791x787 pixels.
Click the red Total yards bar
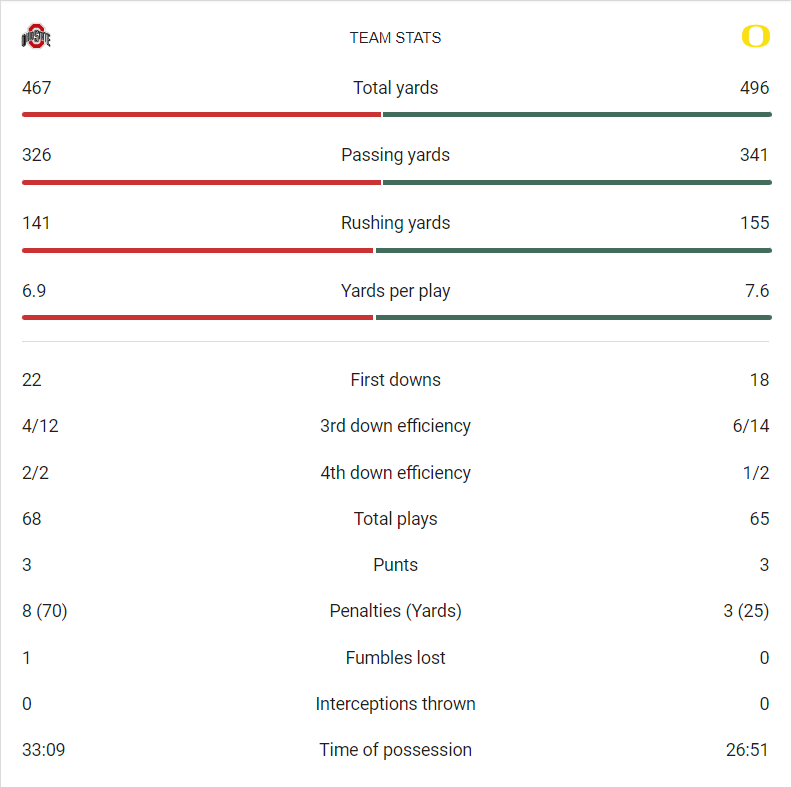pyautogui.click(x=201, y=115)
